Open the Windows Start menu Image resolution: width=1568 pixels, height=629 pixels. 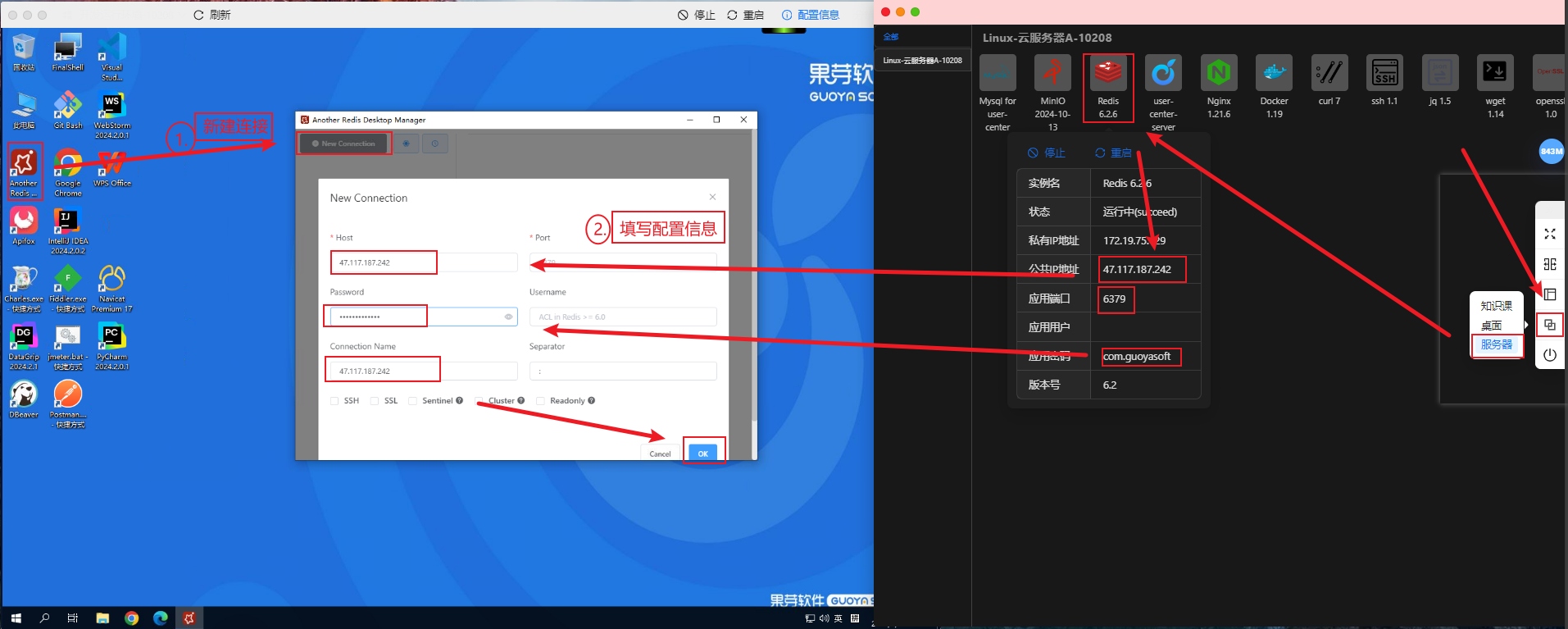(x=16, y=618)
